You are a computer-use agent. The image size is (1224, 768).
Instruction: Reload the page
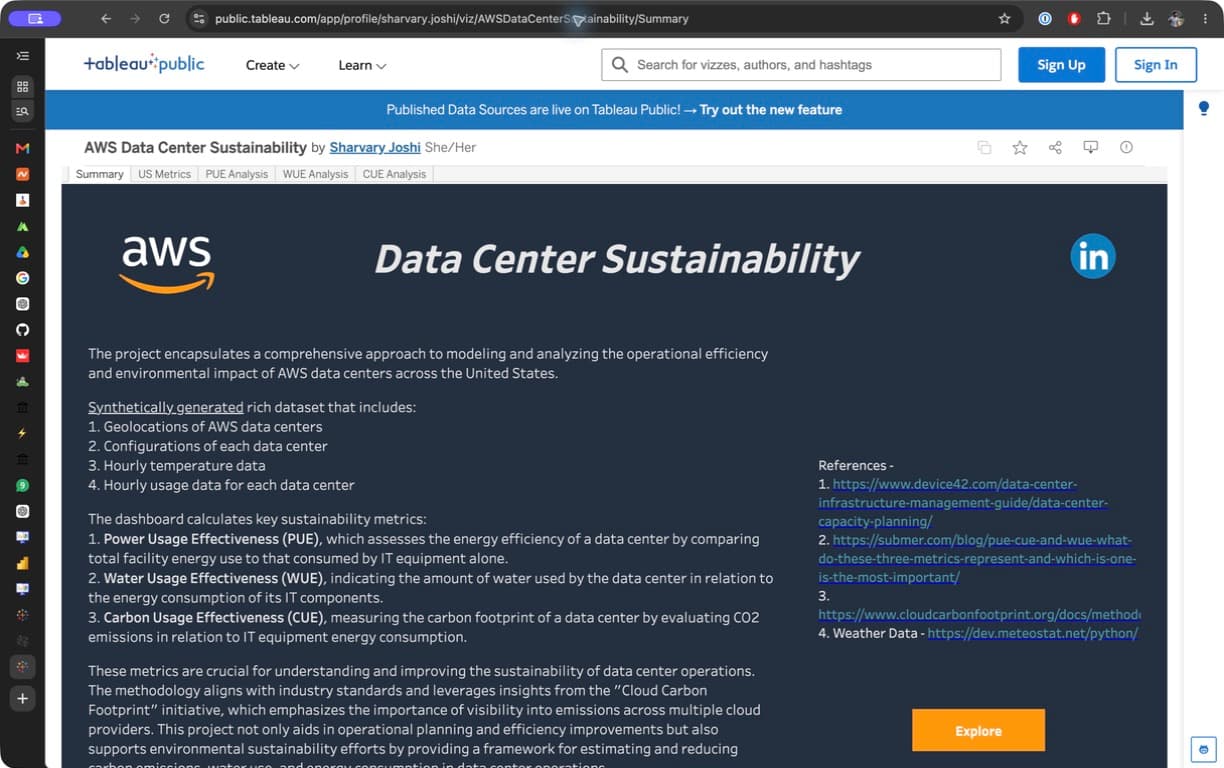click(164, 19)
